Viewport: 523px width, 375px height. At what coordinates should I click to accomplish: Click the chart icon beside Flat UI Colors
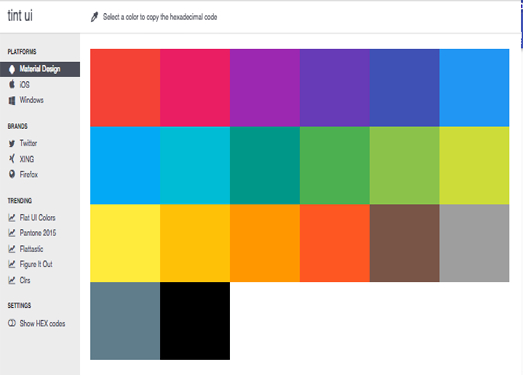pyautogui.click(x=12, y=218)
